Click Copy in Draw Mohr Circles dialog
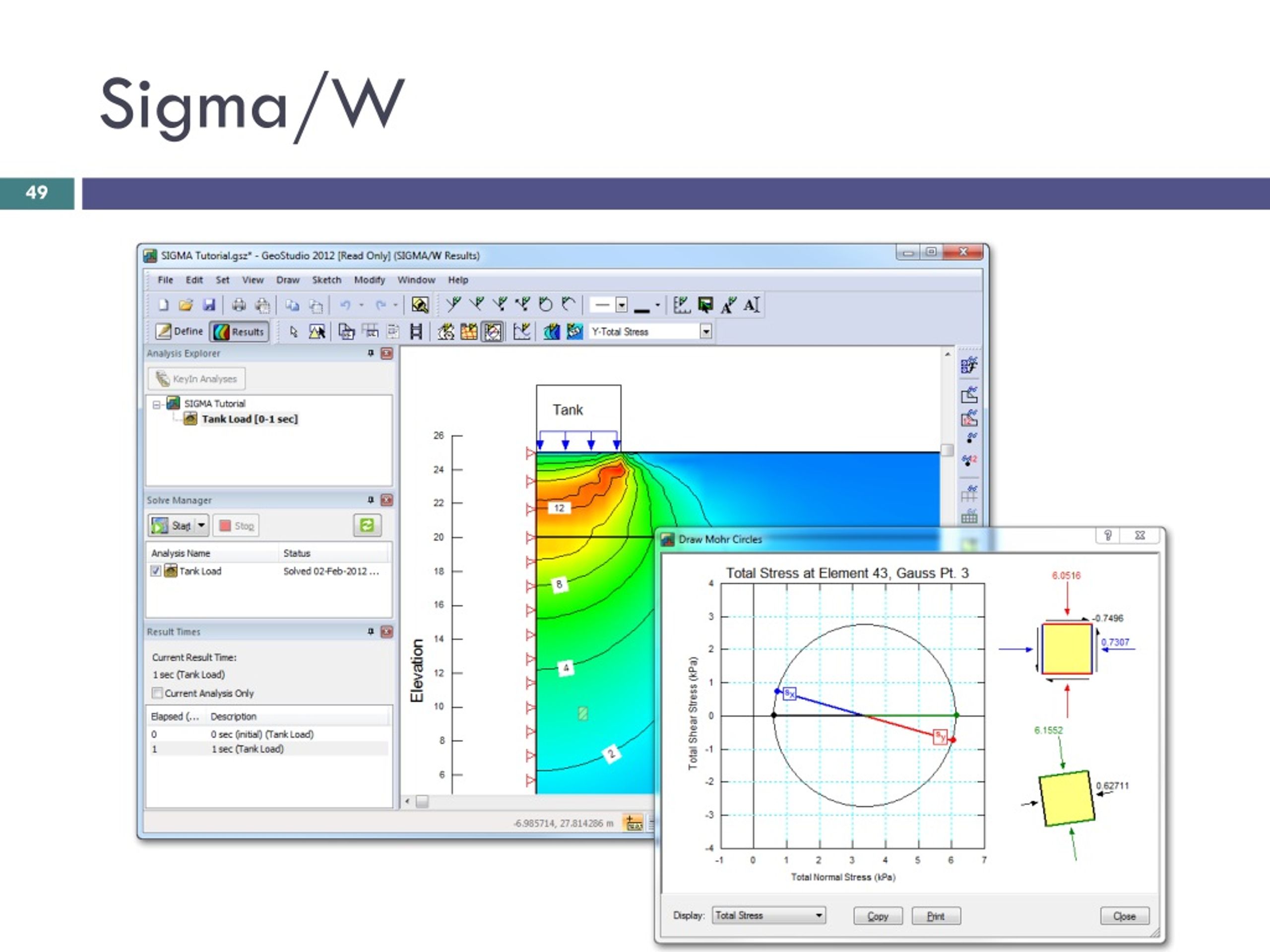1270x952 pixels. [x=878, y=916]
